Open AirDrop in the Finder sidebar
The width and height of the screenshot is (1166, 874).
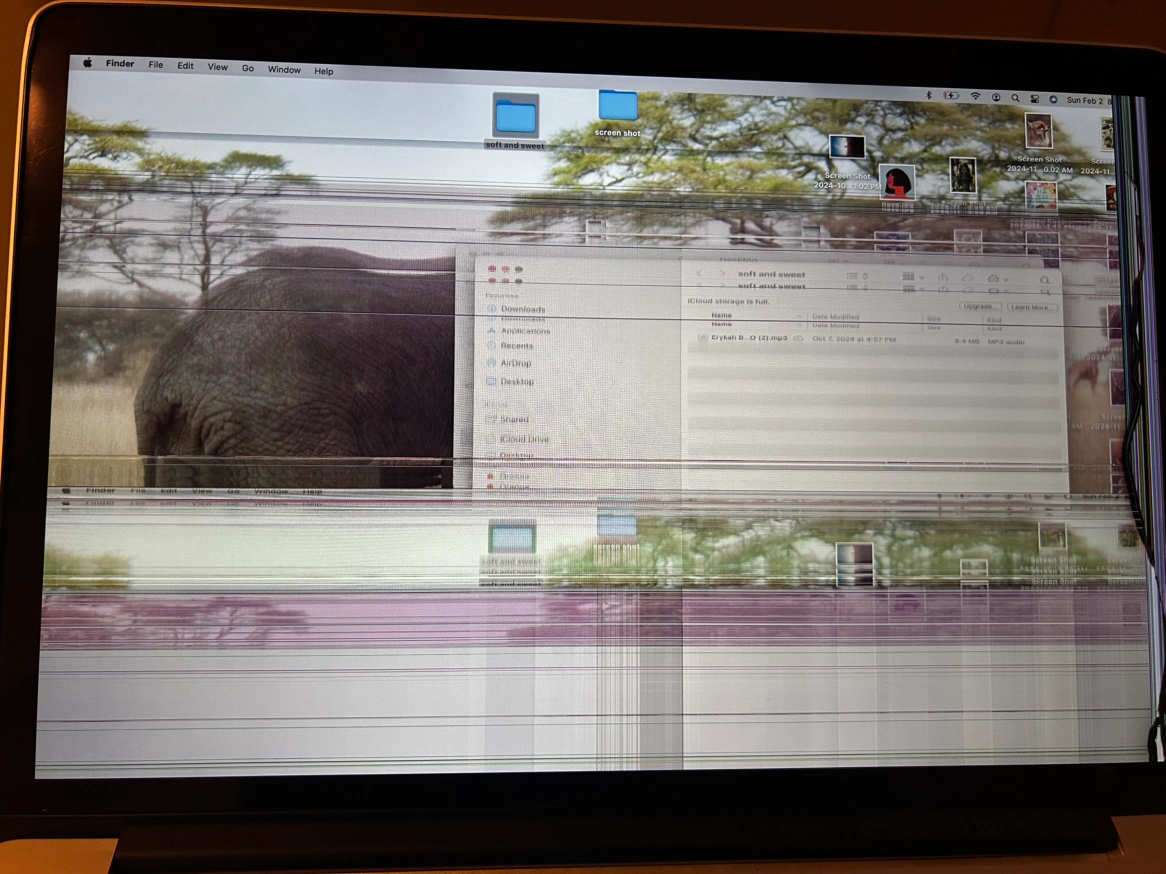[x=509, y=363]
